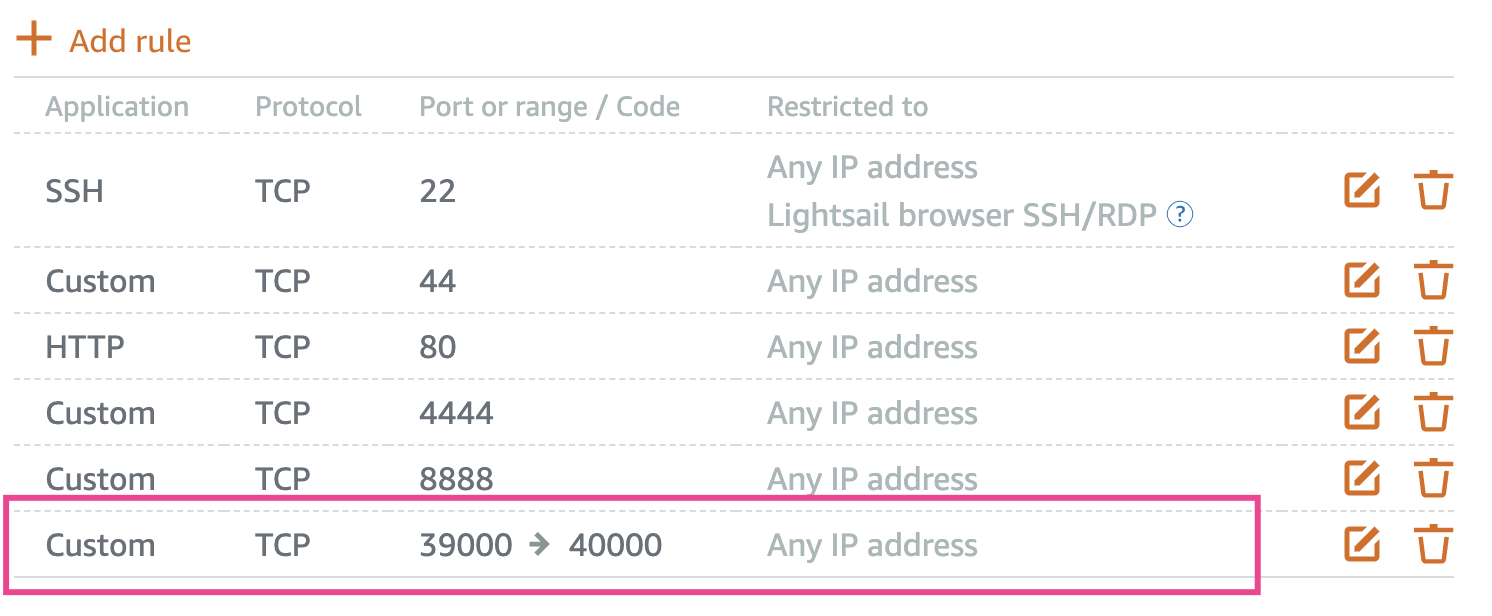Edit the 39000 to 40000 port range rule
1492x616 pixels.
coord(1362,545)
